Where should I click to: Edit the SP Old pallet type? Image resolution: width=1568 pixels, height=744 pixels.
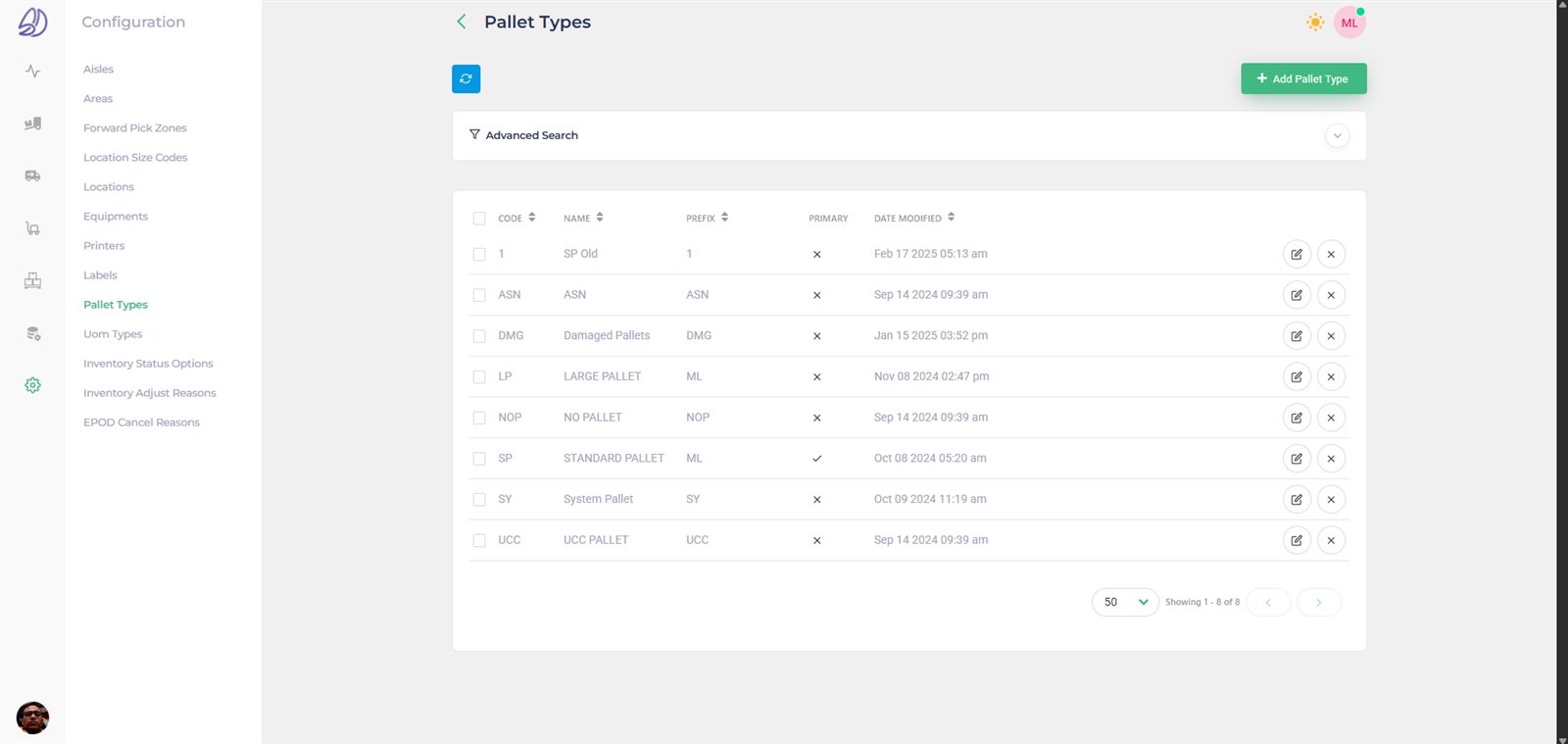click(x=1297, y=254)
